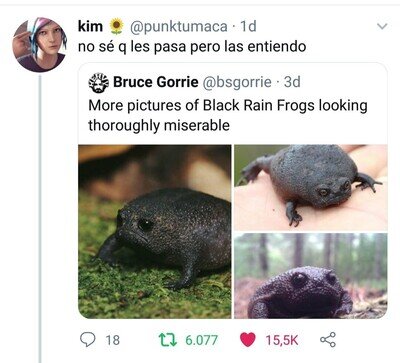Open the @punktumaca handle link
Screen dimensions: 400x363
coord(178,26)
